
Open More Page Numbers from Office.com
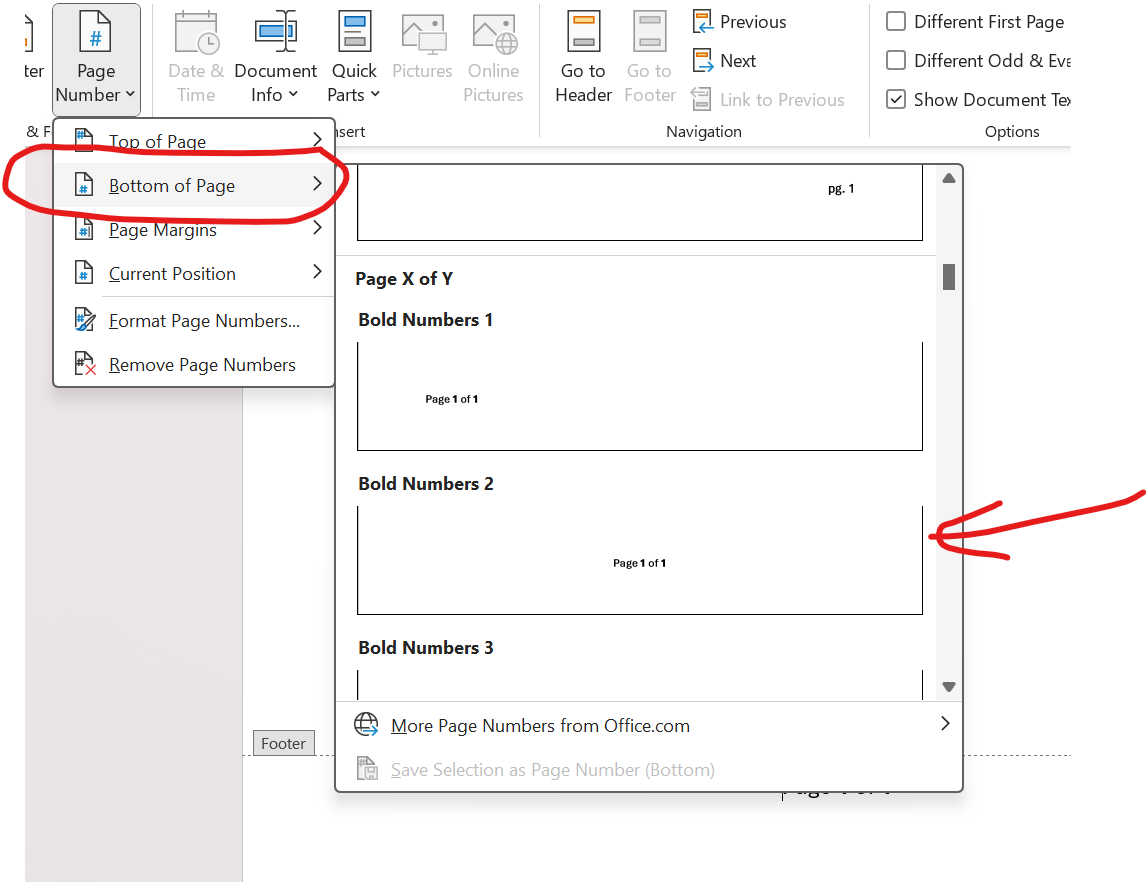[x=540, y=725]
